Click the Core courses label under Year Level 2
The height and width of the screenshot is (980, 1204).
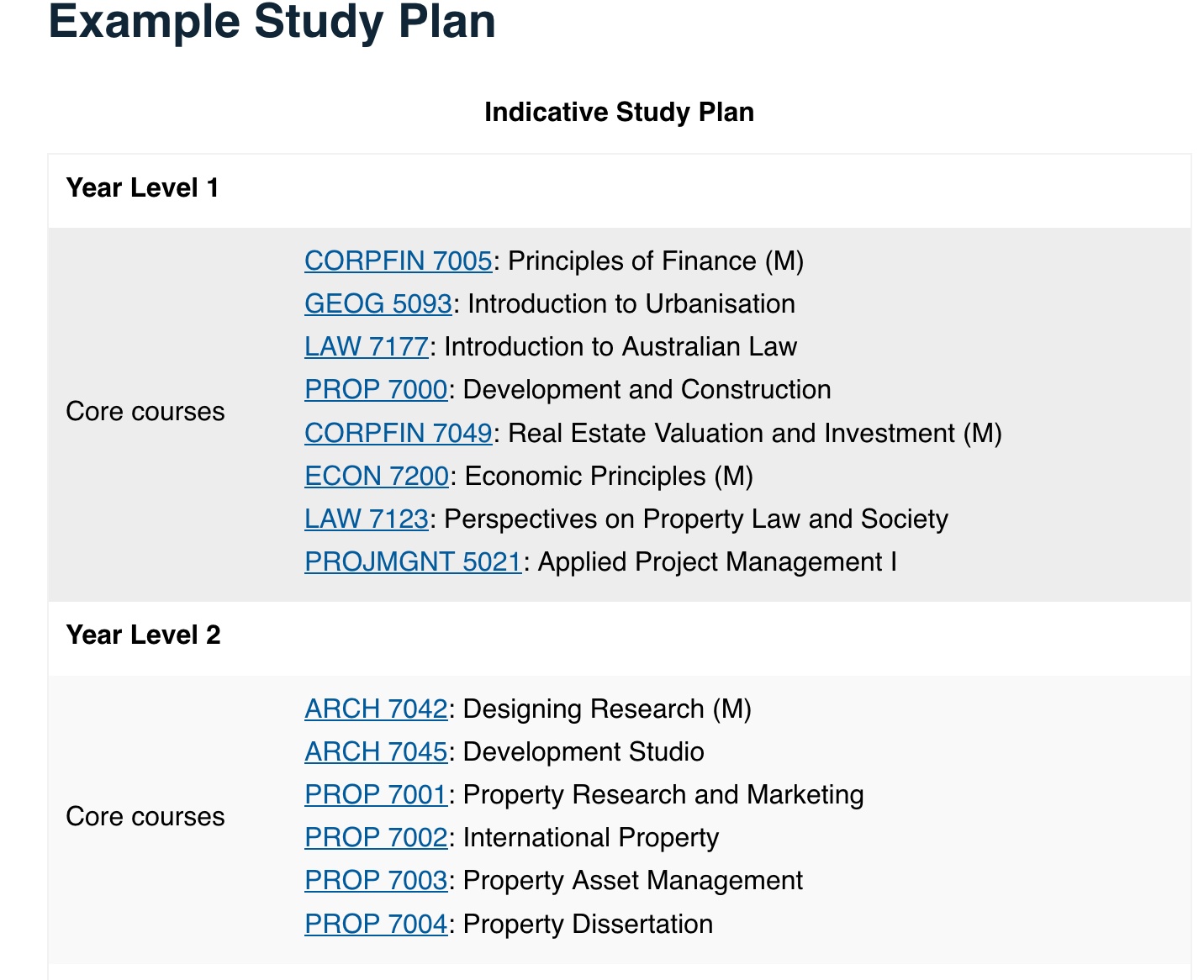(145, 817)
